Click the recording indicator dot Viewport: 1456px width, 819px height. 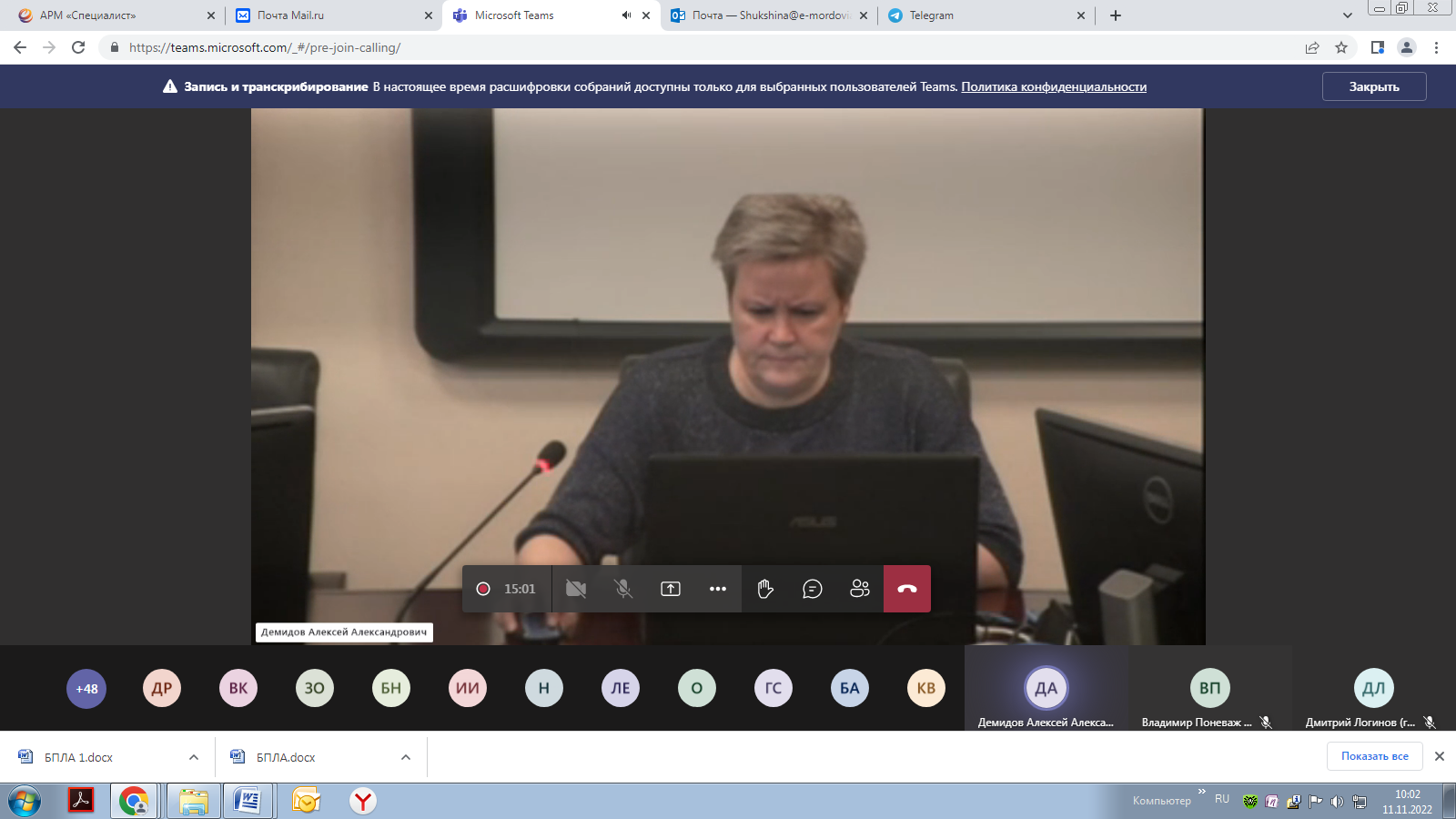483,589
